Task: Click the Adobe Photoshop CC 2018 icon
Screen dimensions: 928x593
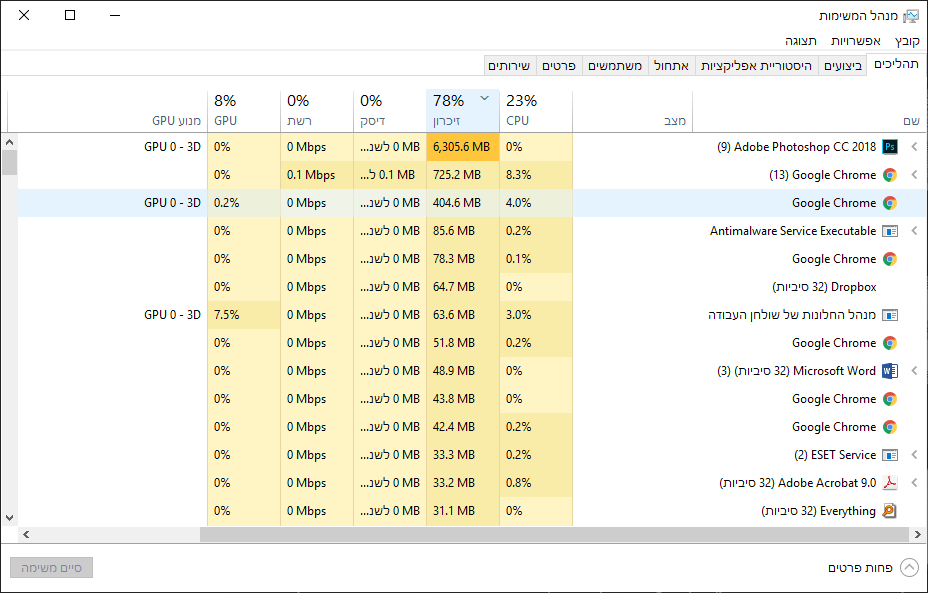Action: [x=889, y=147]
